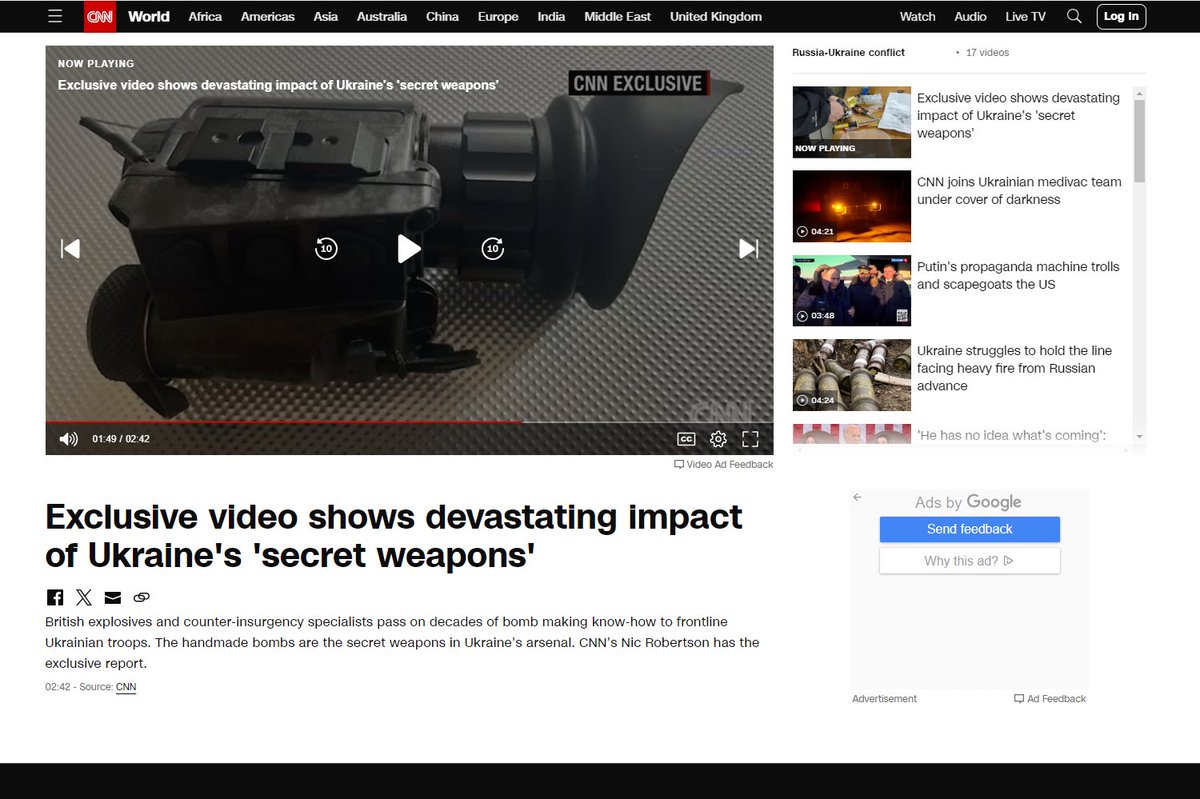
Task: Open the India section
Action: coord(551,16)
